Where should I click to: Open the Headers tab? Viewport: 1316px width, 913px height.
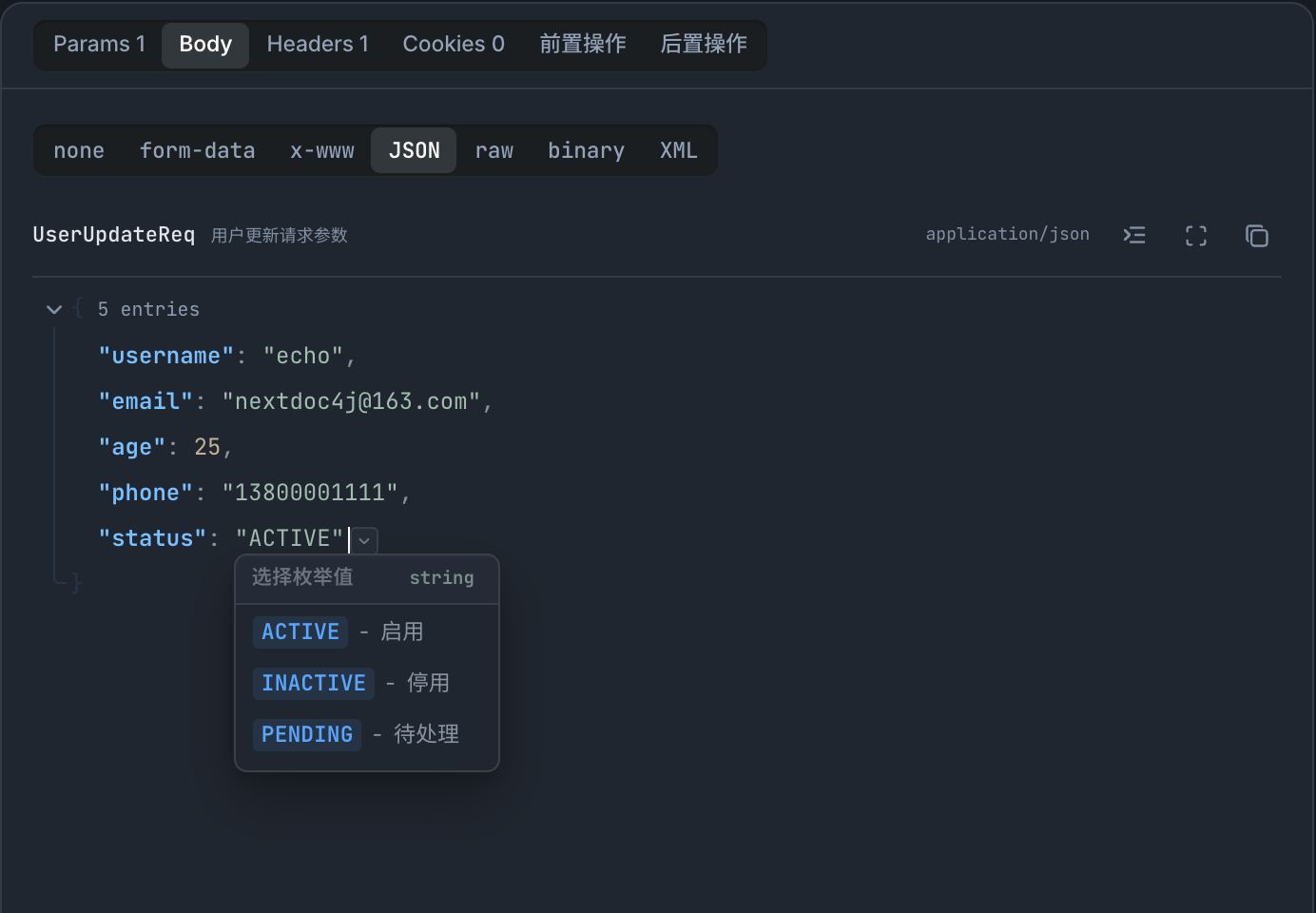(x=318, y=45)
